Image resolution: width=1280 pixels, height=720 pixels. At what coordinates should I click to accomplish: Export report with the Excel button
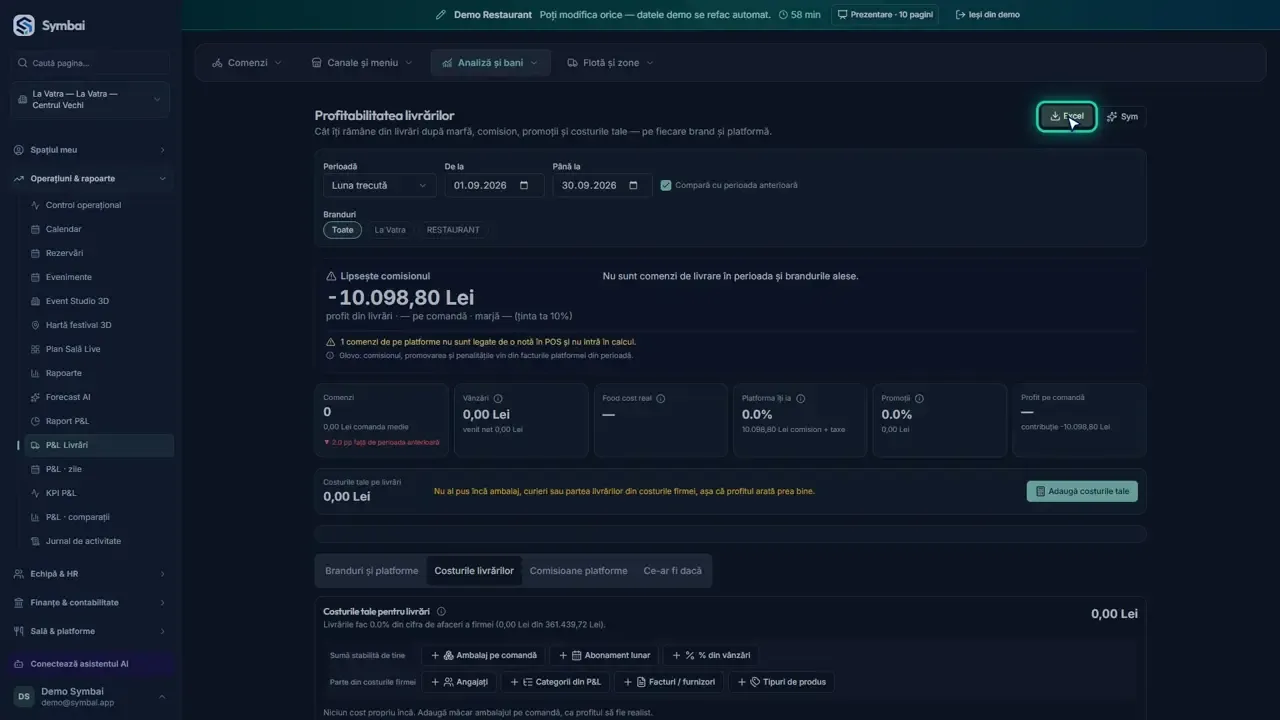coord(1067,117)
